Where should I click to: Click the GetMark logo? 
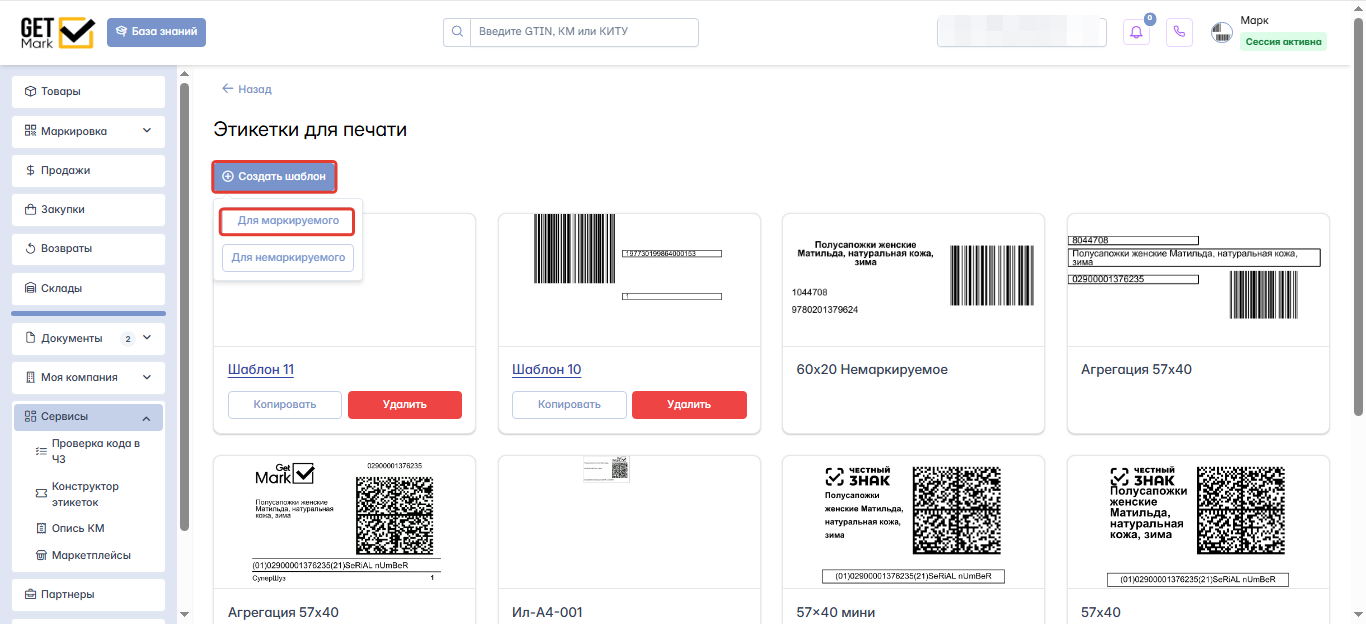pos(57,32)
